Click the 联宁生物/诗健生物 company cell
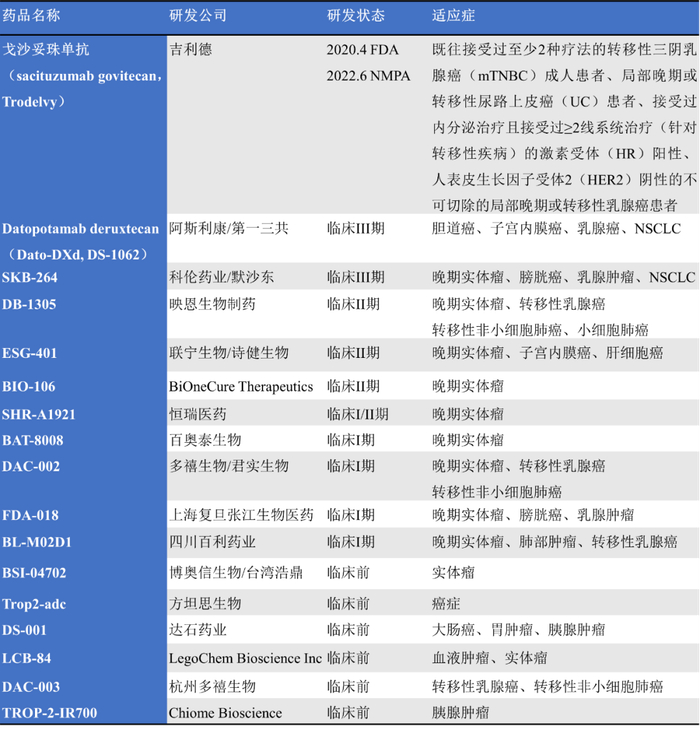Screen dimensions: 700x730 click(x=229, y=353)
